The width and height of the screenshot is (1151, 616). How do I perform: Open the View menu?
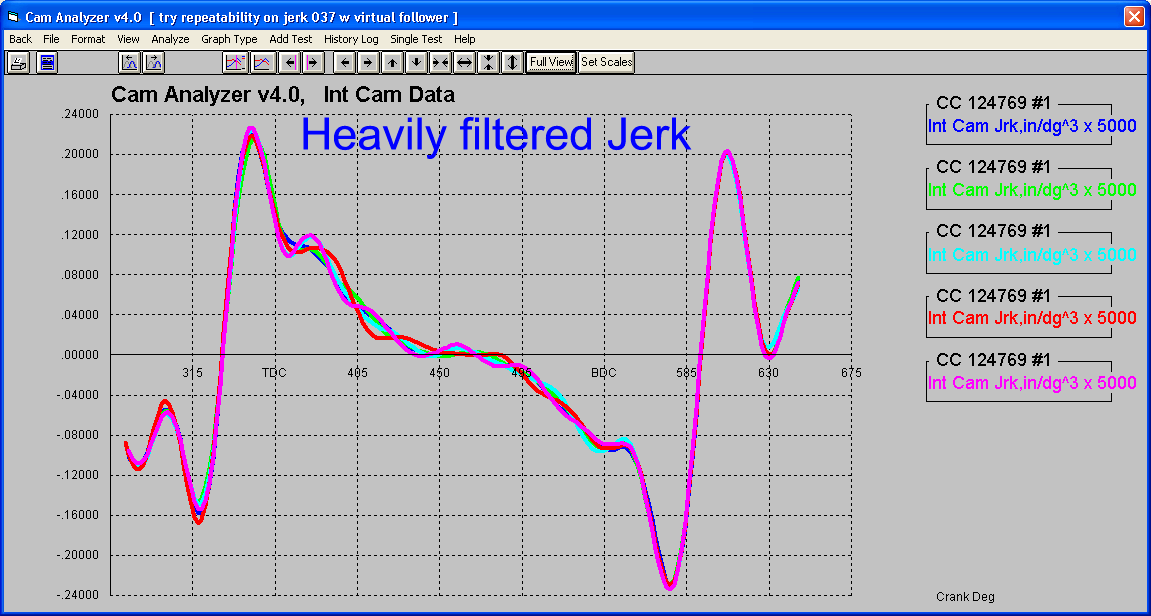pyautogui.click(x=128, y=39)
